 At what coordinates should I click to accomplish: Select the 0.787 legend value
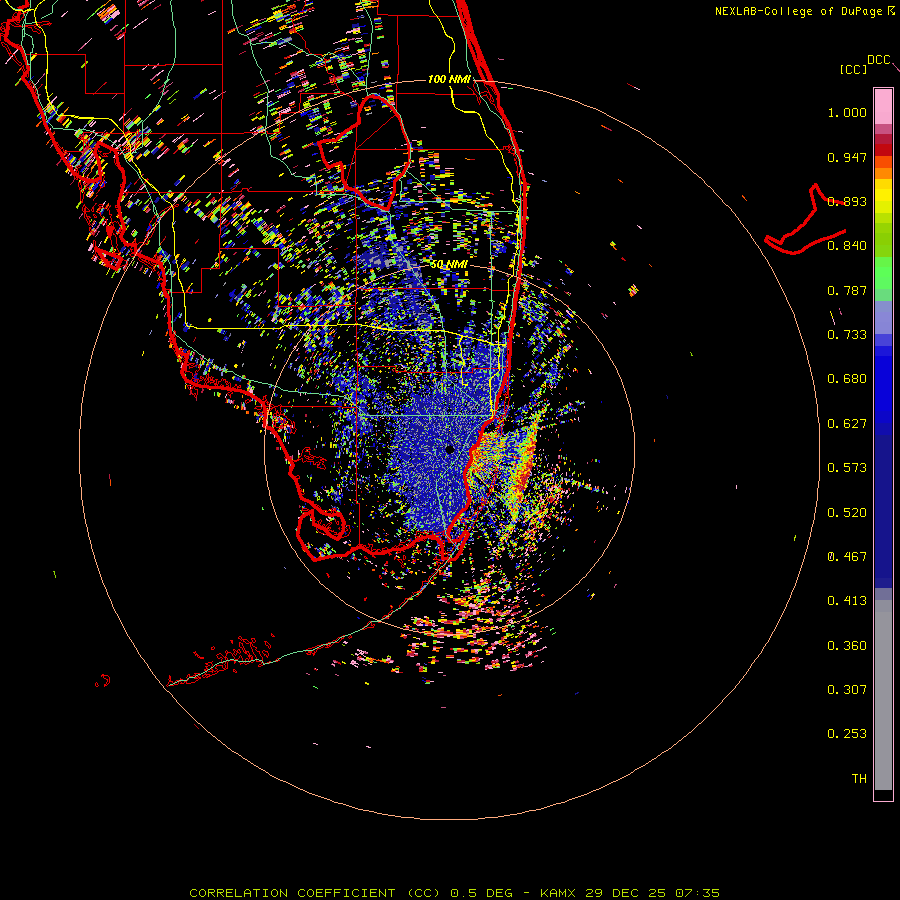point(847,290)
